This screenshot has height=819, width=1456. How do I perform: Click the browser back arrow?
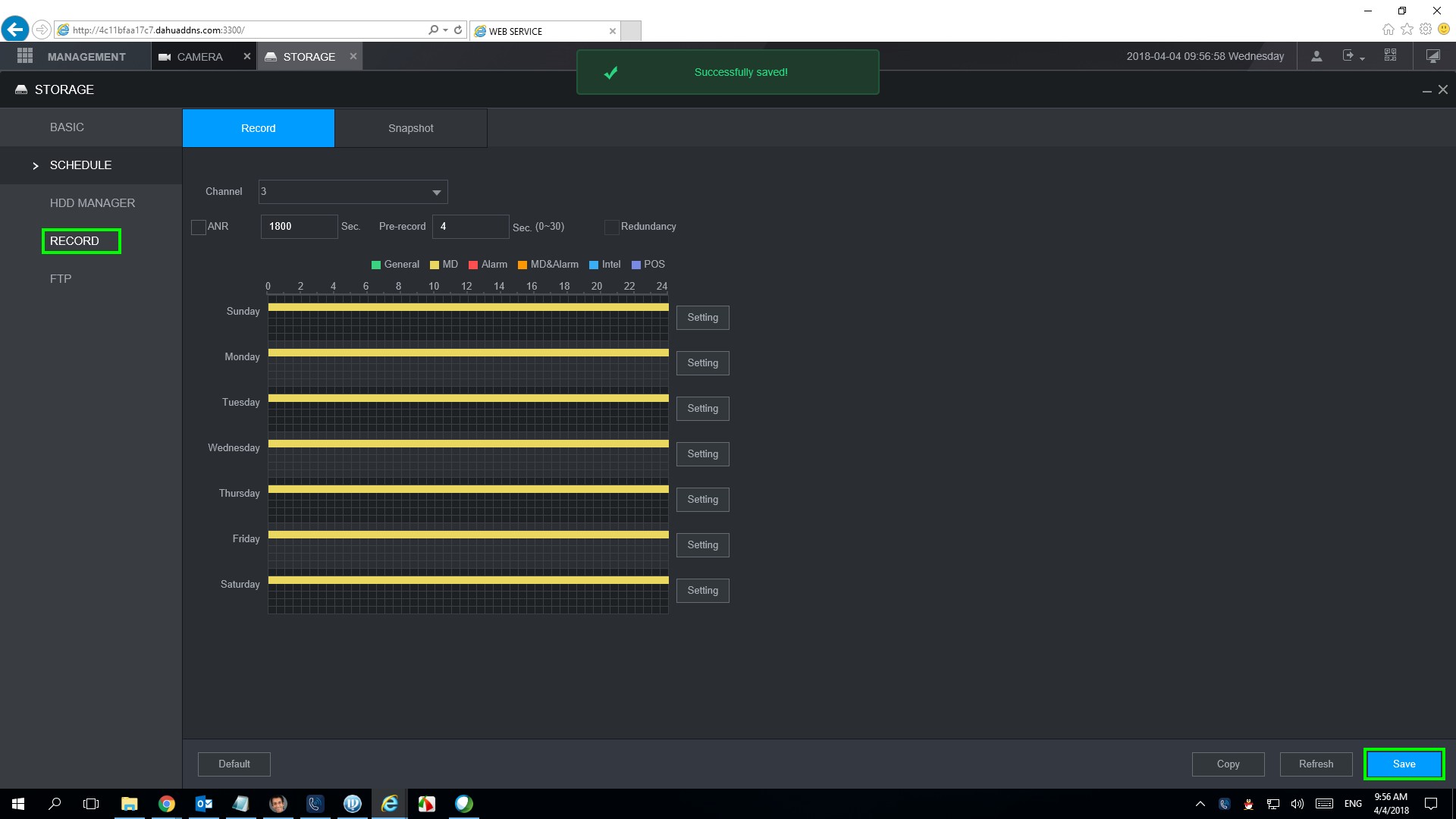click(14, 30)
